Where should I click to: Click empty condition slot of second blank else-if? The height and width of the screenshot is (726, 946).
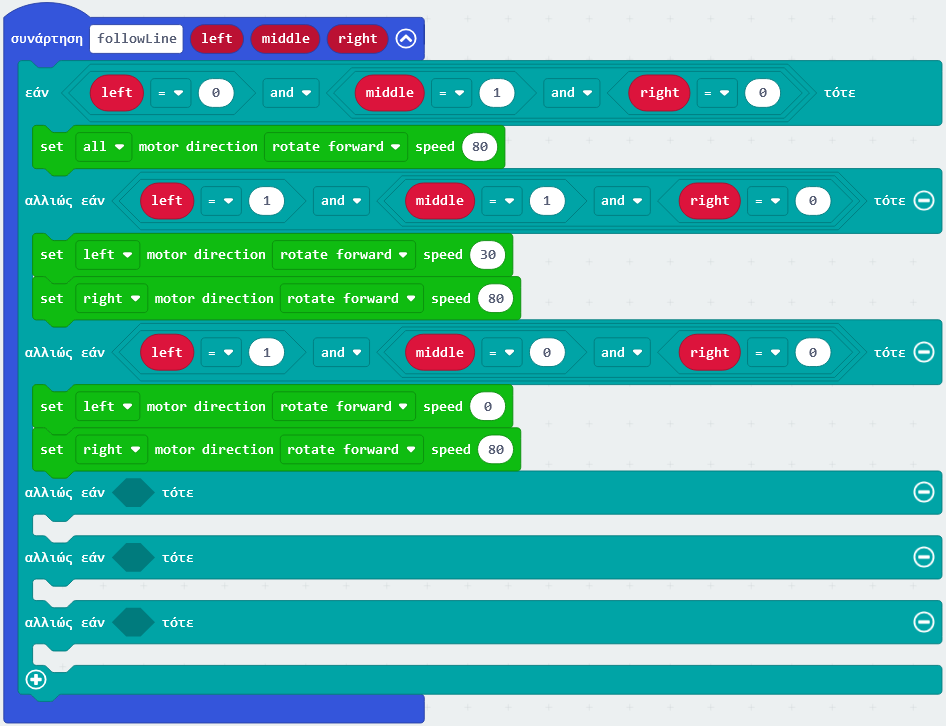click(x=133, y=557)
